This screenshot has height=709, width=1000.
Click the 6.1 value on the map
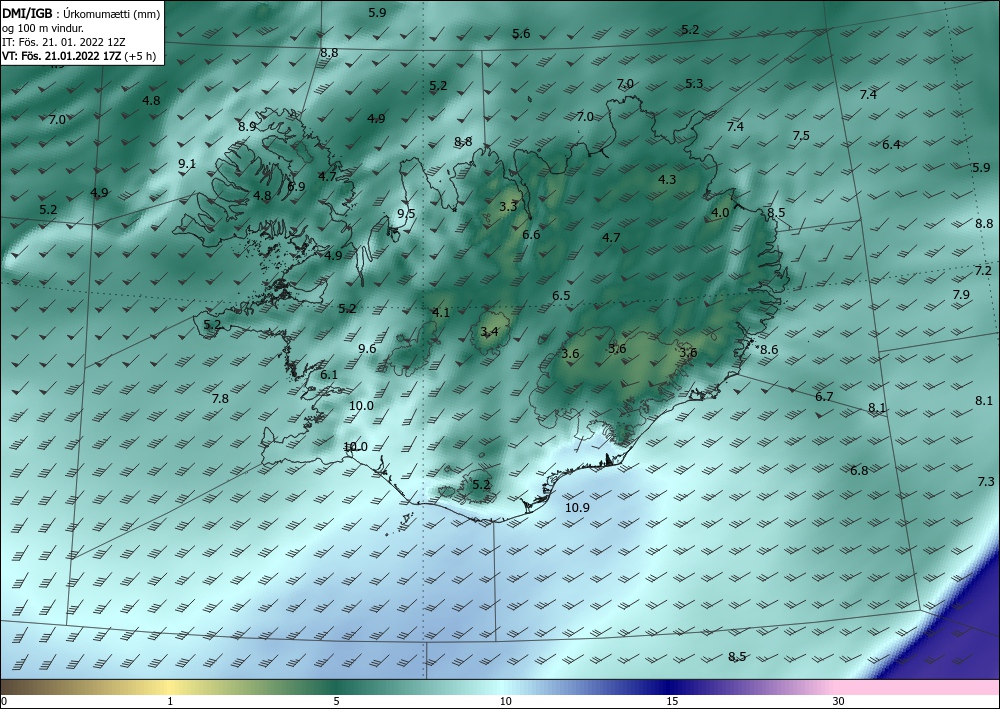329,374
